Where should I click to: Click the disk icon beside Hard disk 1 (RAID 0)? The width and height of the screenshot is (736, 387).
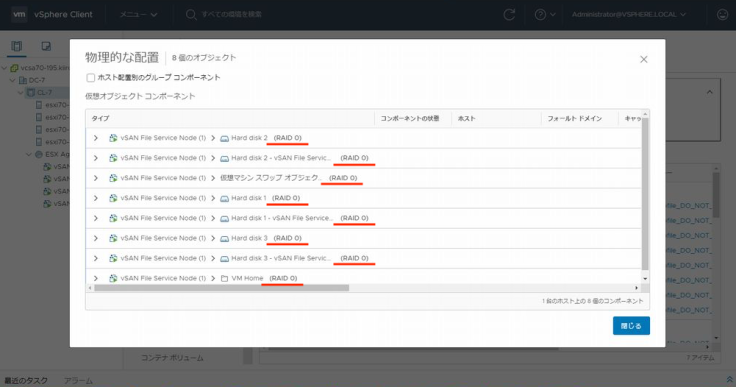(224, 198)
